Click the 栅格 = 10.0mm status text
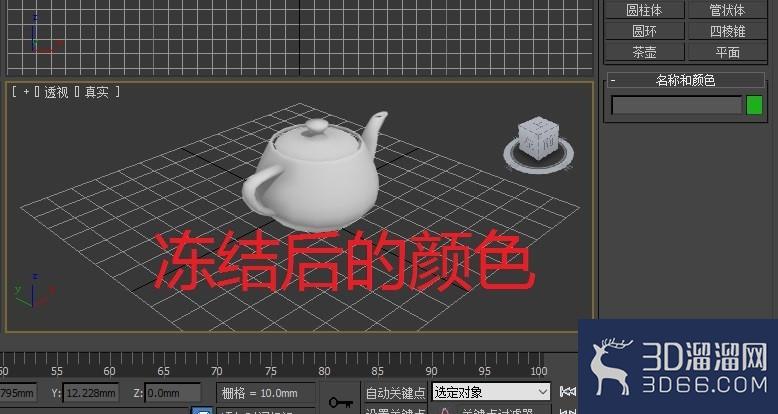The image size is (778, 414). (x=259, y=394)
